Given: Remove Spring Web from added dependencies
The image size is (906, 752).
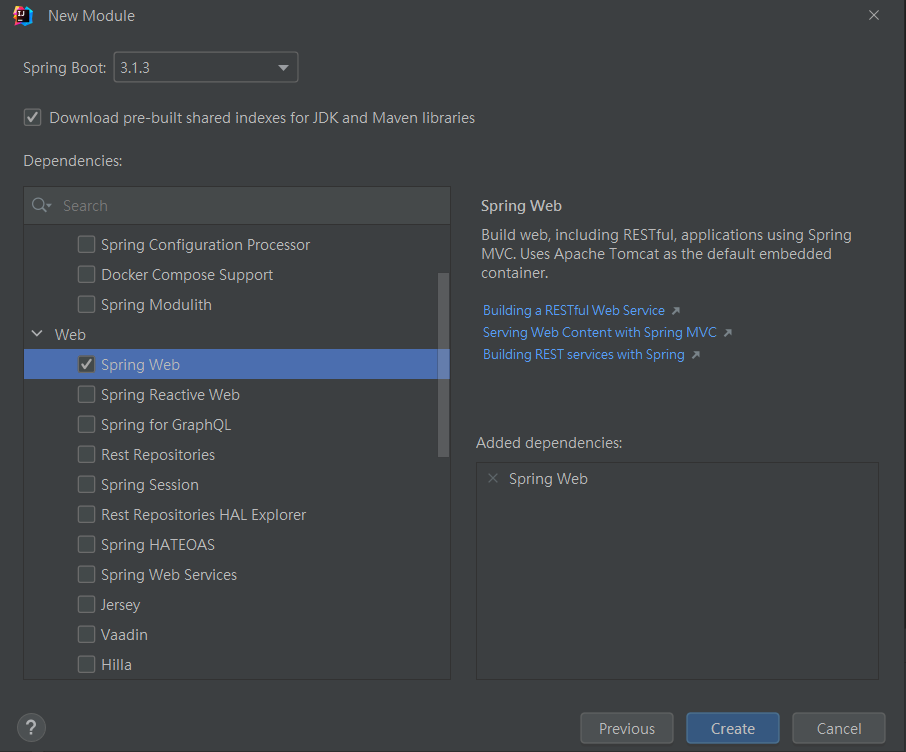Looking at the screenshot, I should tap(493, 478).
